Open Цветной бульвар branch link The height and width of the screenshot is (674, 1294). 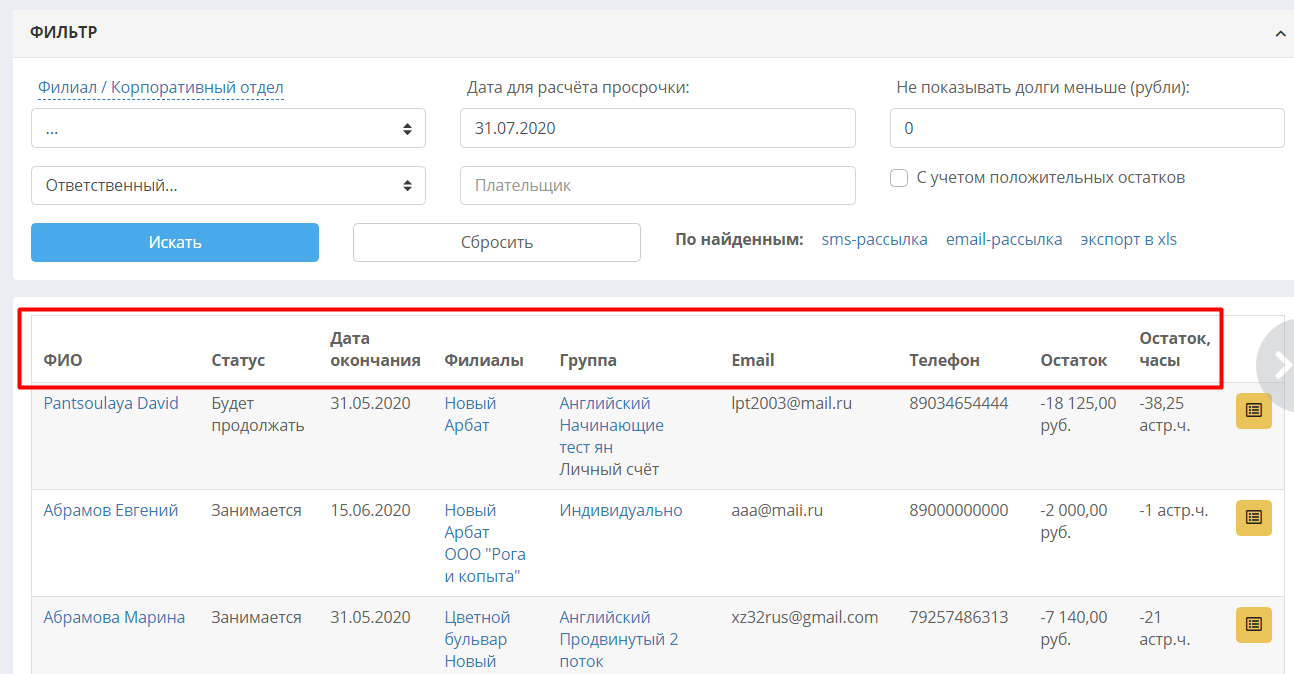tap(477, 628)
